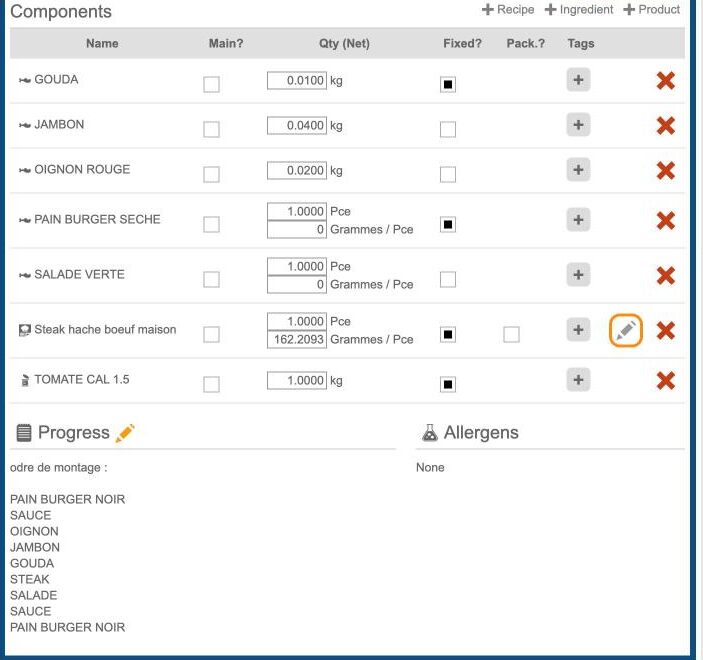
Task: Delete Steak hache boeuf maison row
Action: pos(666,330)
